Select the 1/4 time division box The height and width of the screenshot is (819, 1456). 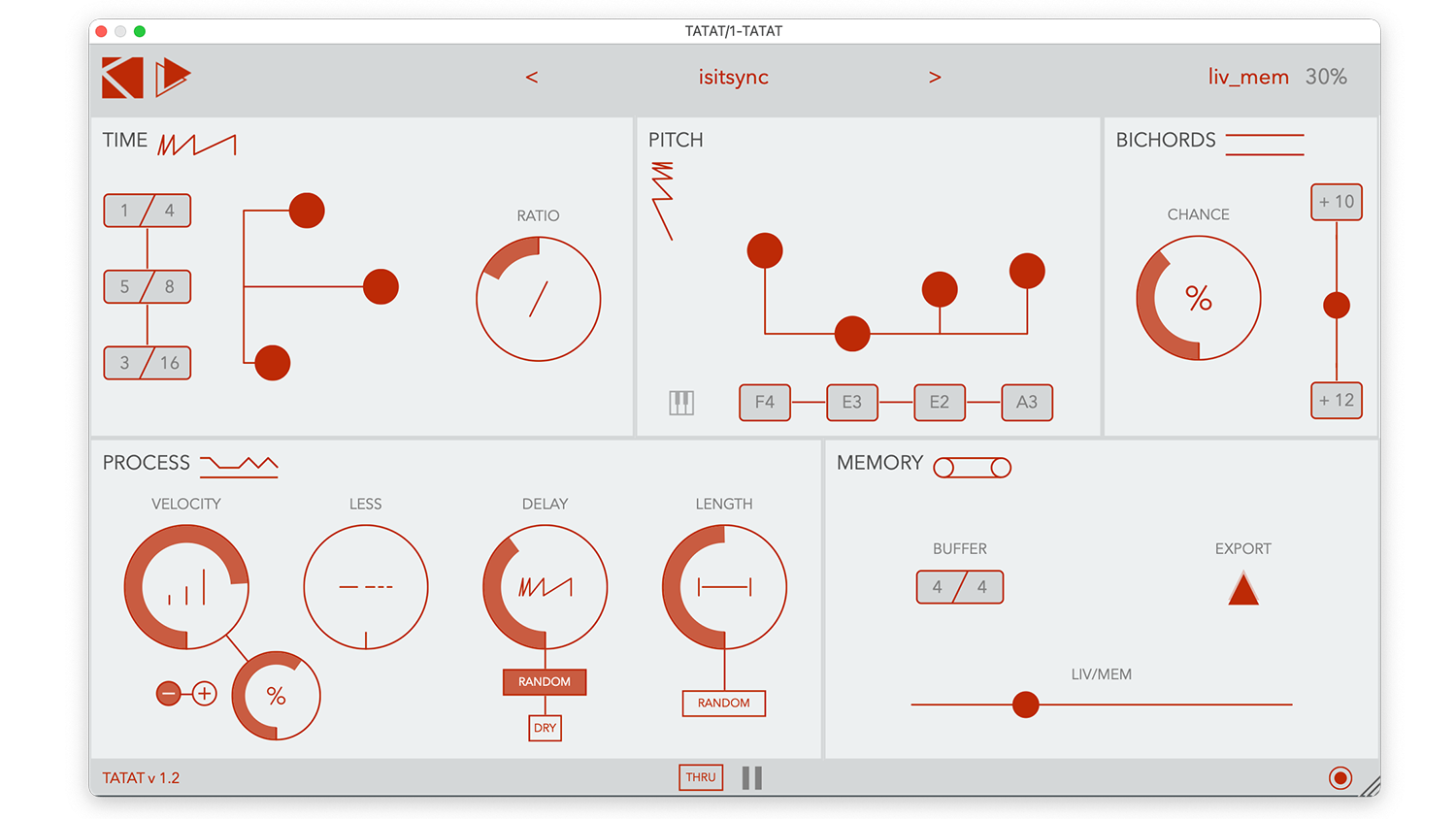pos(148,211)
